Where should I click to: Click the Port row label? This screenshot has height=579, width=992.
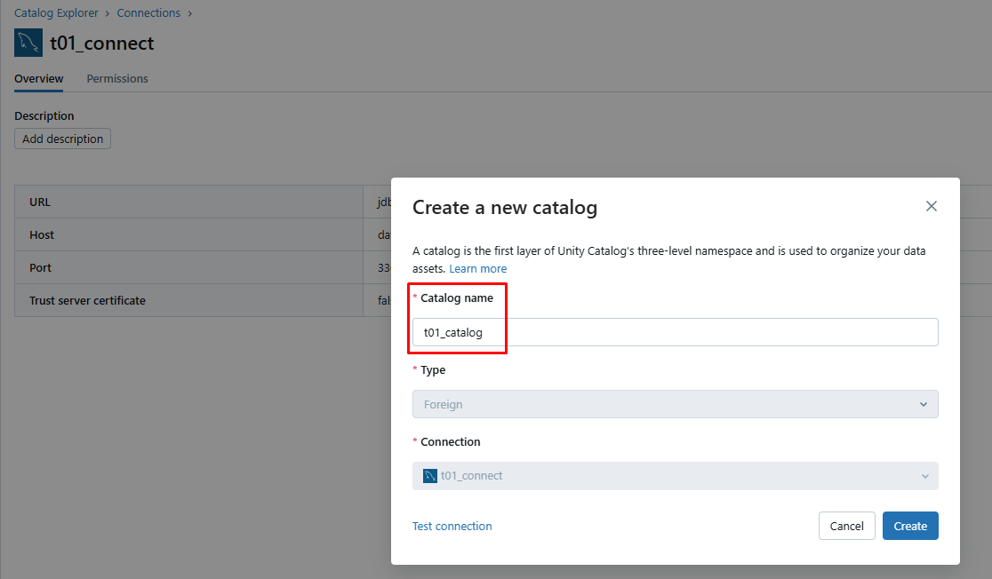coord(40,268)
